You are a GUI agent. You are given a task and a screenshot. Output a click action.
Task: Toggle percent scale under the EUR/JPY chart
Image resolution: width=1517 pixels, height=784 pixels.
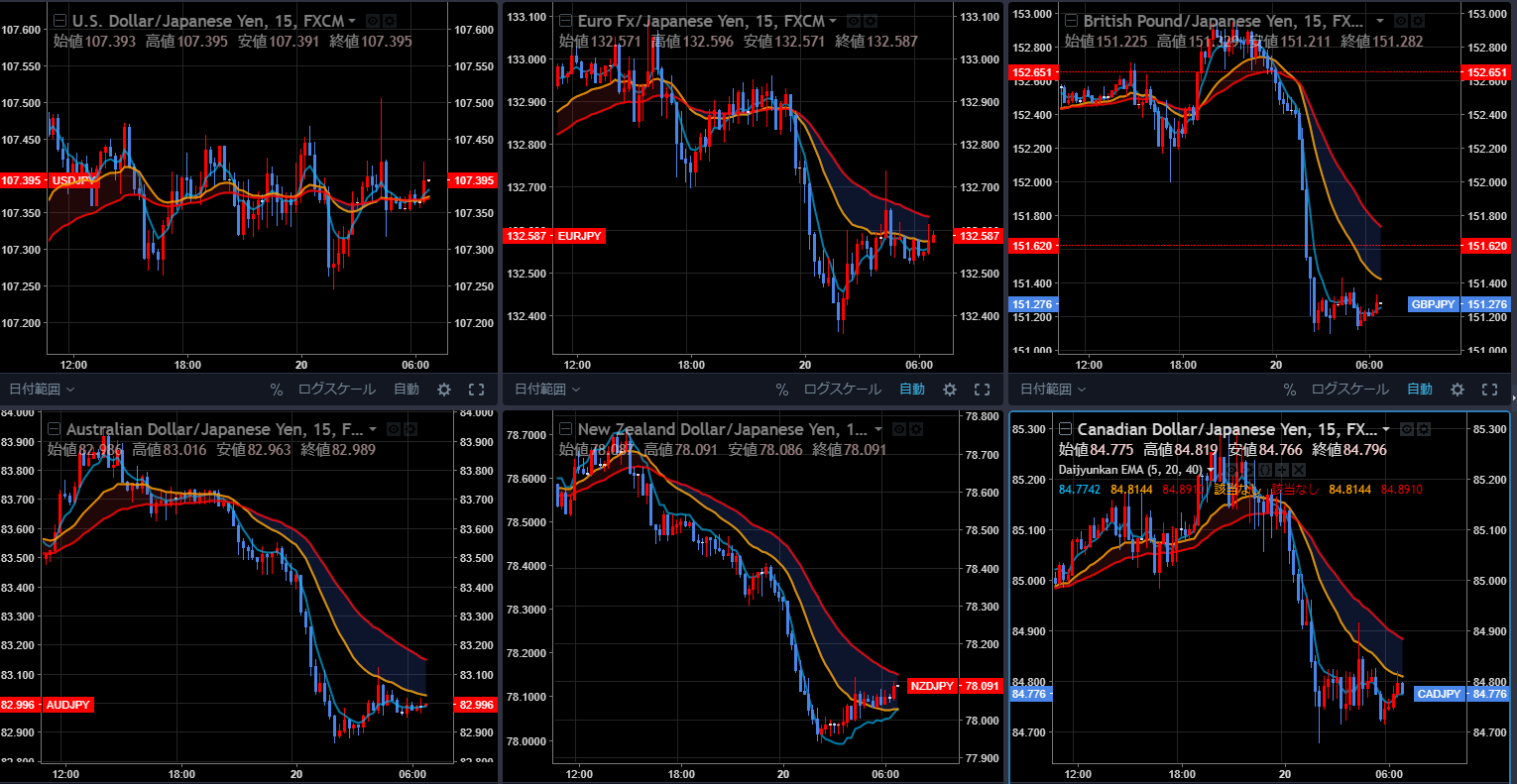tap(782, 390)
